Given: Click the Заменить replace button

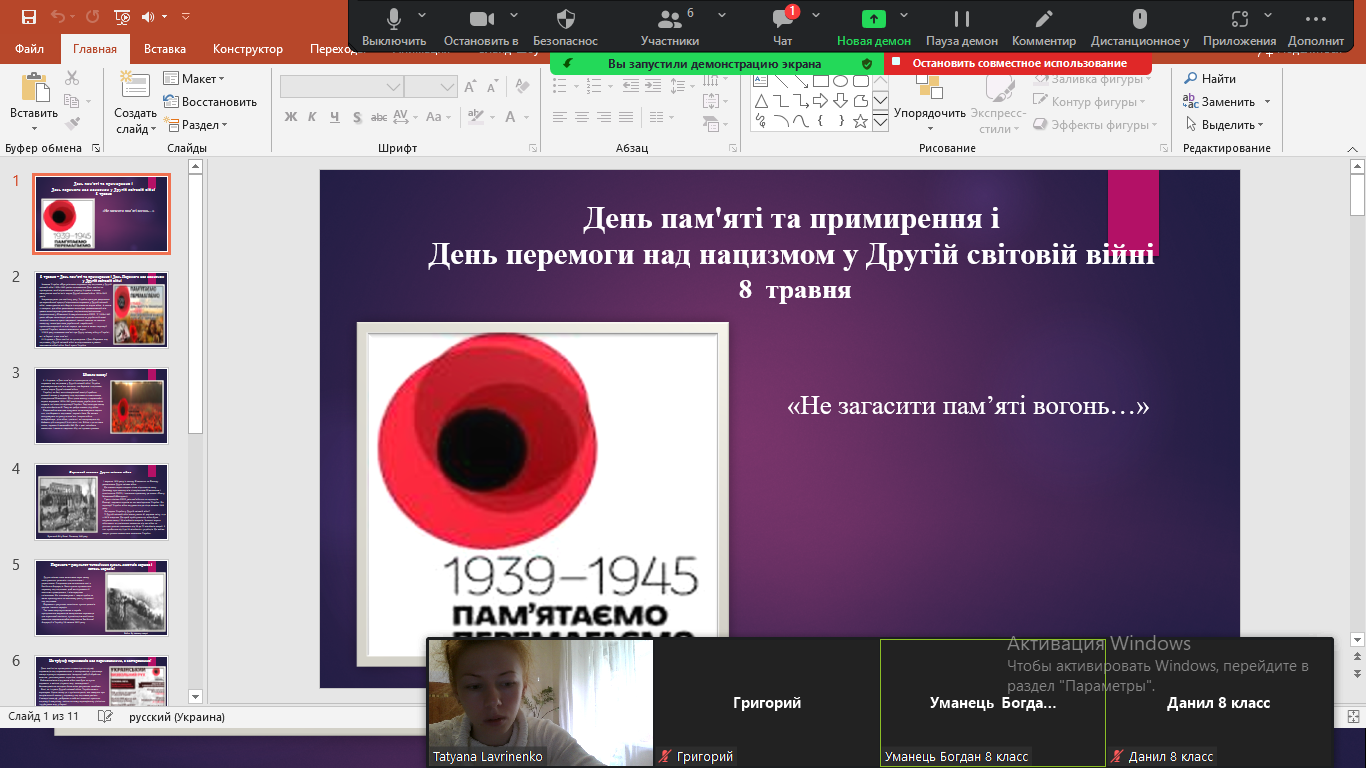Looking at the screenshot, I should coord(1219,102).
